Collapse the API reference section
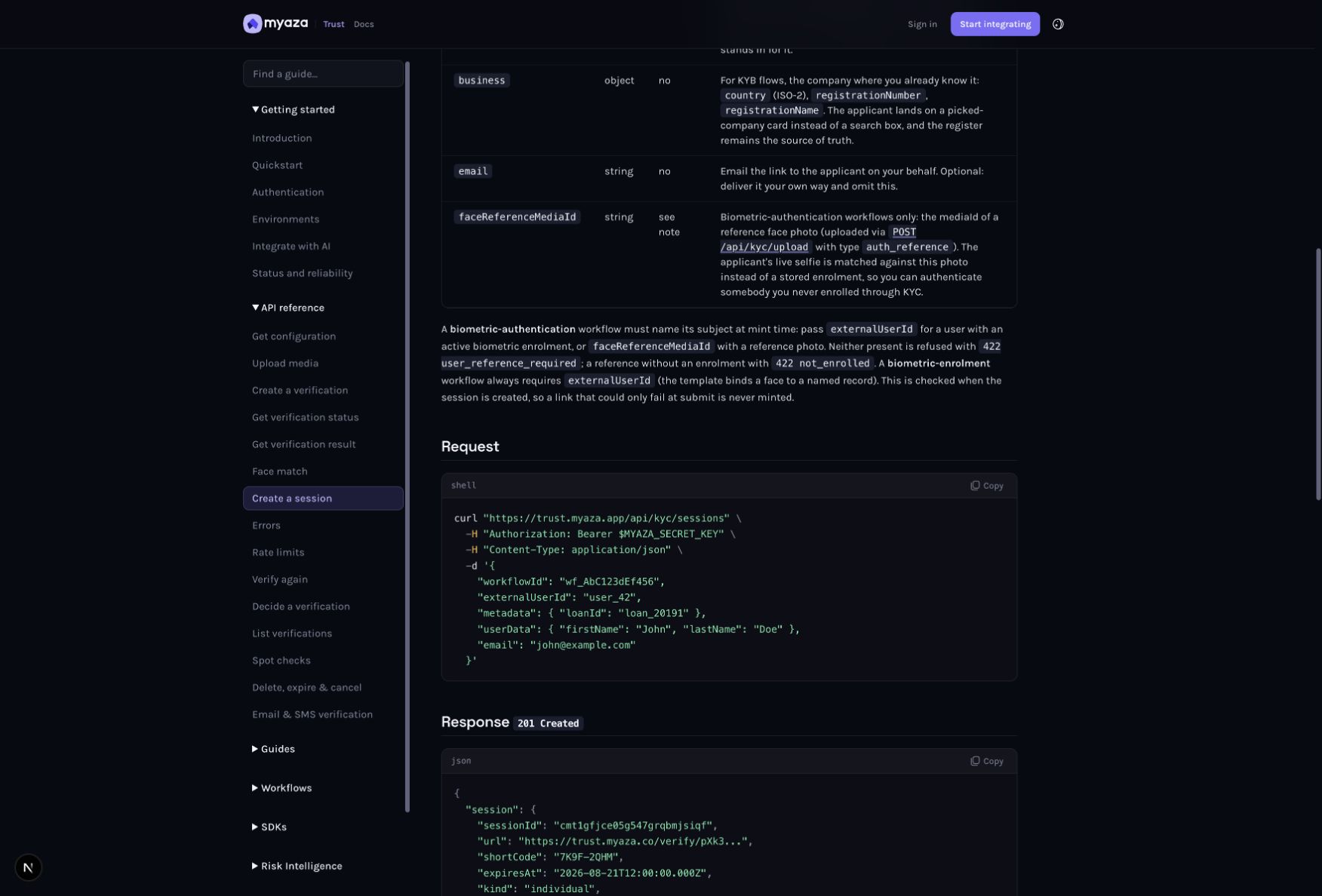Image resolution: width=1322 pixels, height=896 pixels. click(x=288, y=308)
